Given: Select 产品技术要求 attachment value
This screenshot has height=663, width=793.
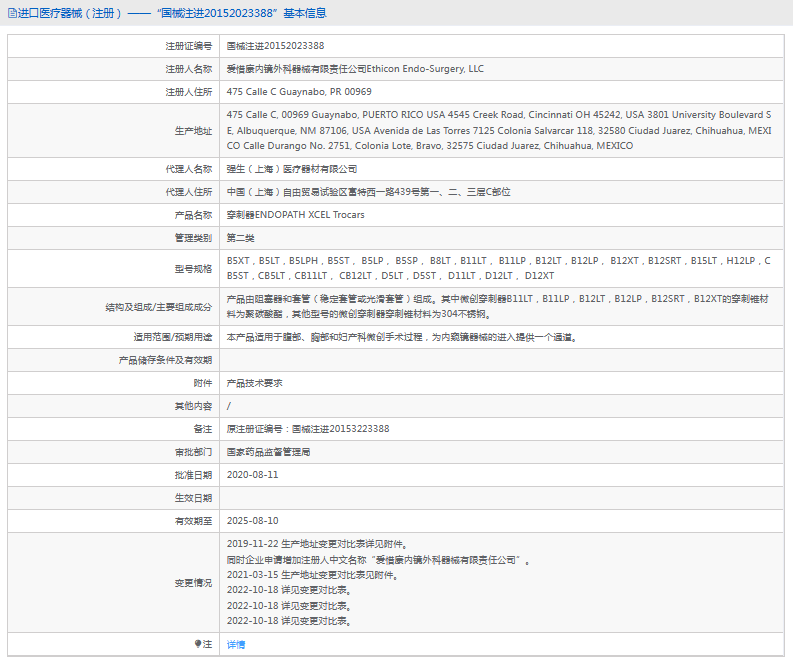Looking at the screenshot, I should tap(254, 383).
